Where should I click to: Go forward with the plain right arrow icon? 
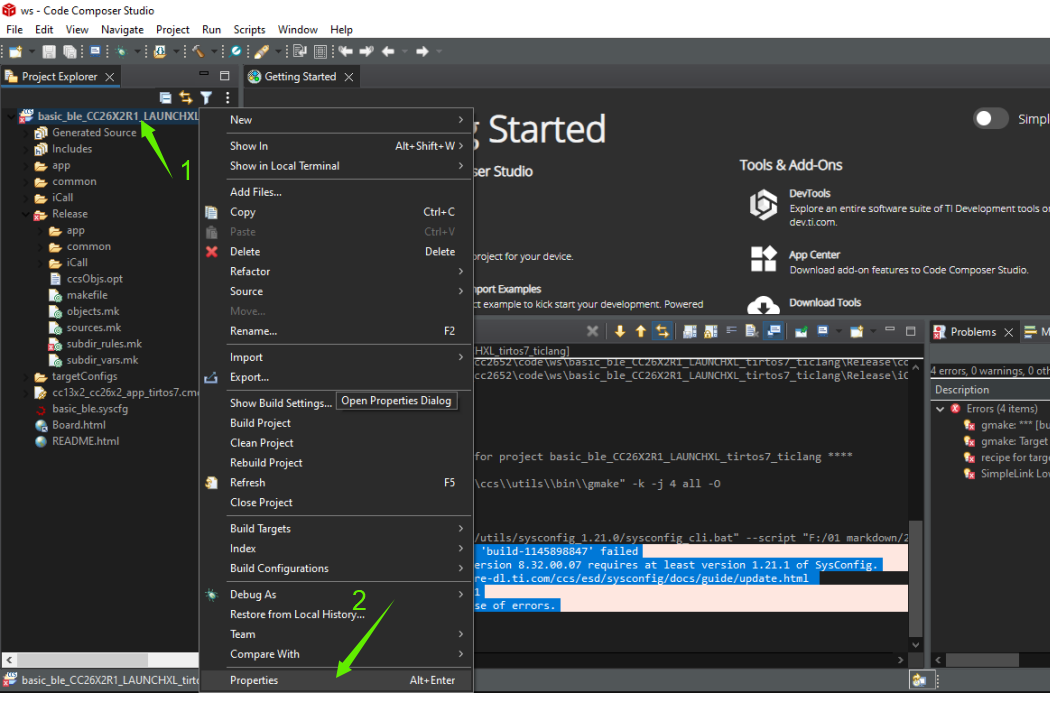[x=422, y=52]
